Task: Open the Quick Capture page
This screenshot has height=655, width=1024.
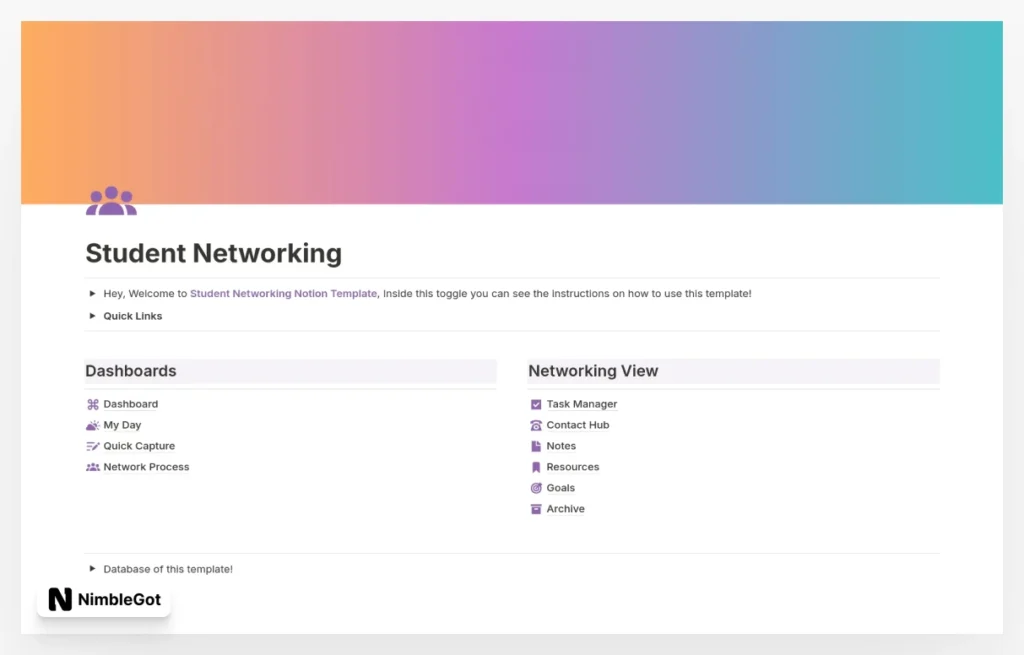Action: point(139,446)
